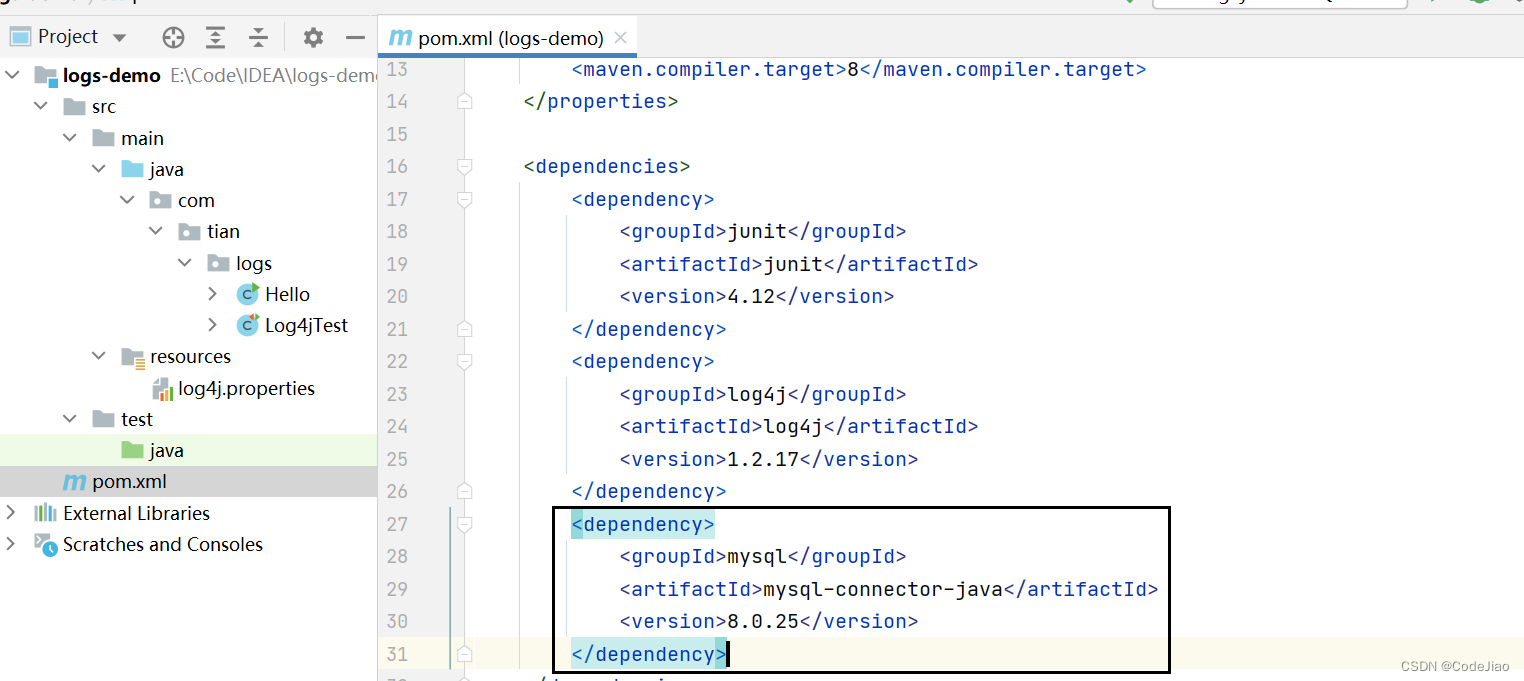Screen dimensions: 1524x681
Task: Click on mysql-connector-java artifactId text
Action: pyautogui.click(x=883, y=589)
